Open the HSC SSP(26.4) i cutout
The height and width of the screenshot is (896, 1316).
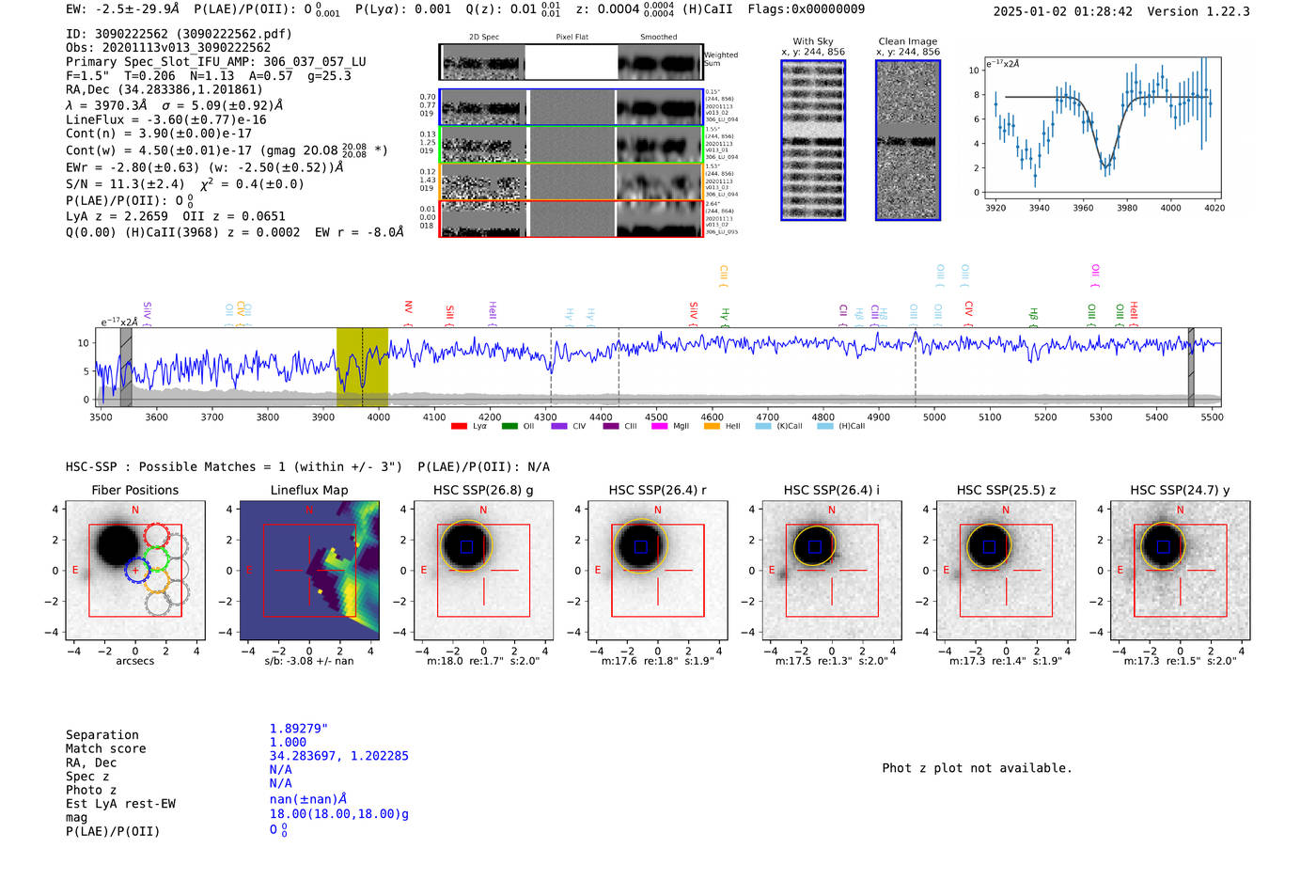point(832,570)
